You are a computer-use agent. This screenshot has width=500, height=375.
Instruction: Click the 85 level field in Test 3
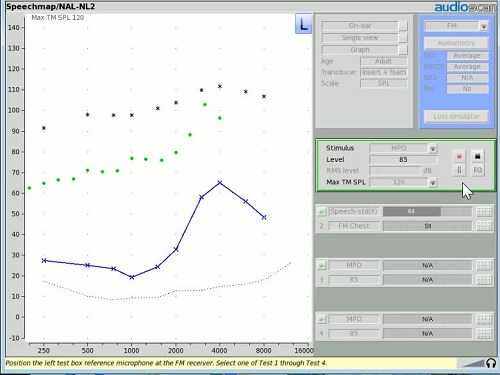354,280
